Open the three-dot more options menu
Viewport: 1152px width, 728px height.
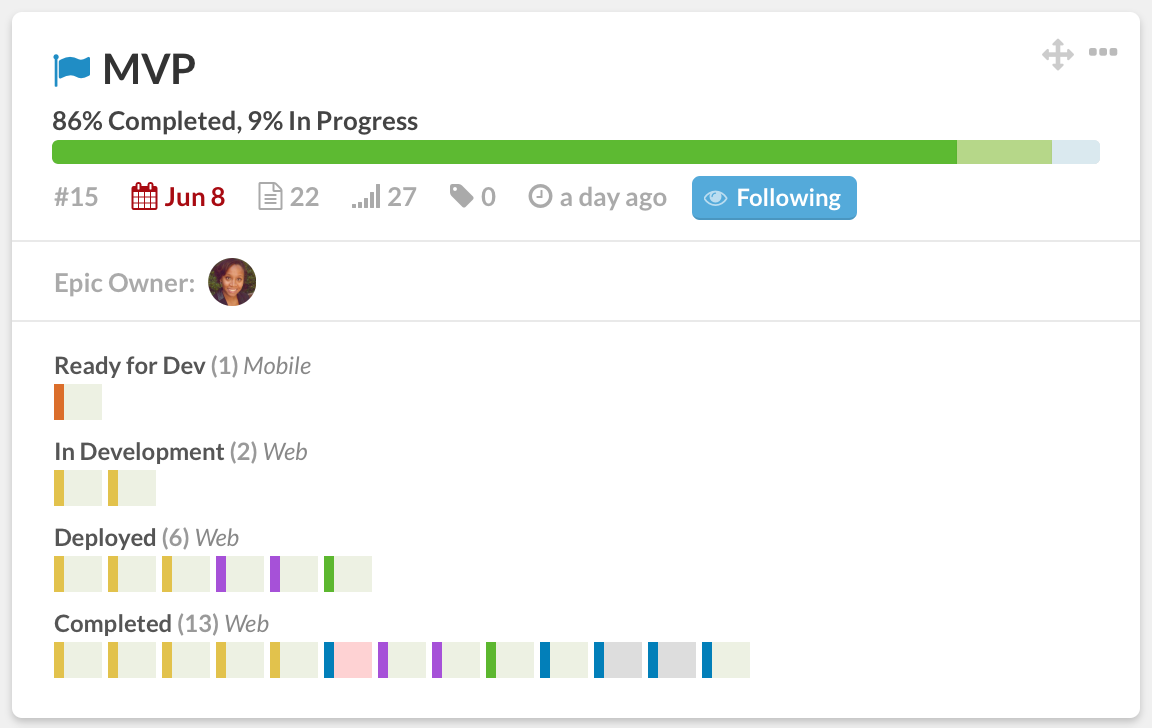pos(1103,52)
